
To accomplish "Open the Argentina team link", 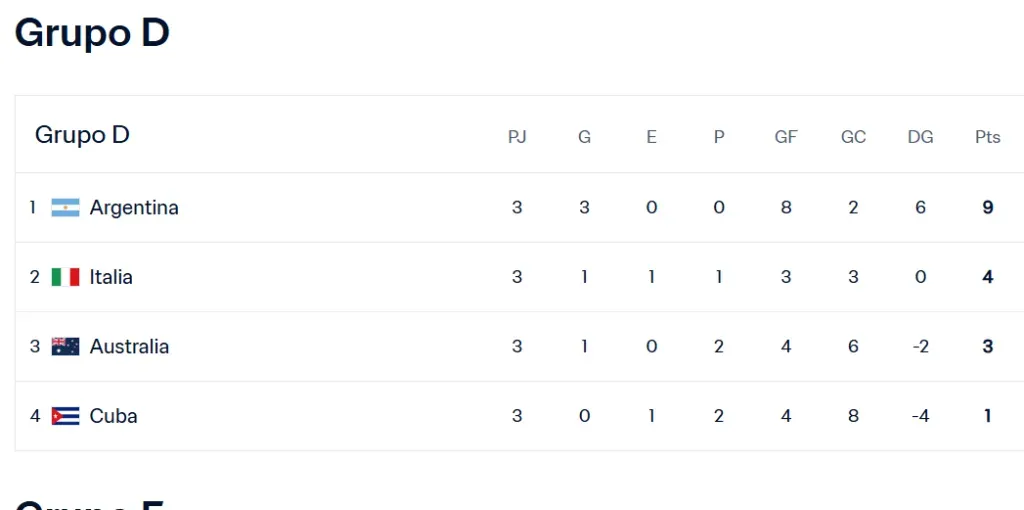I will [x=134, y=208].
